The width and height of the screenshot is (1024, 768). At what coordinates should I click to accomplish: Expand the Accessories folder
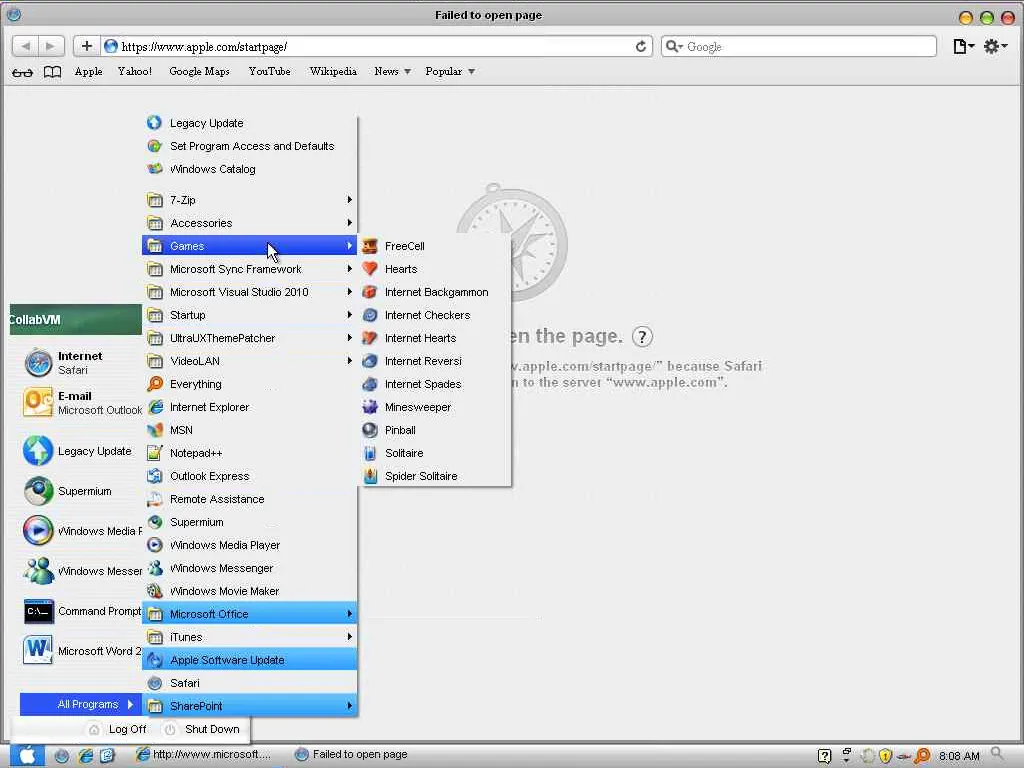click(249, 223)
